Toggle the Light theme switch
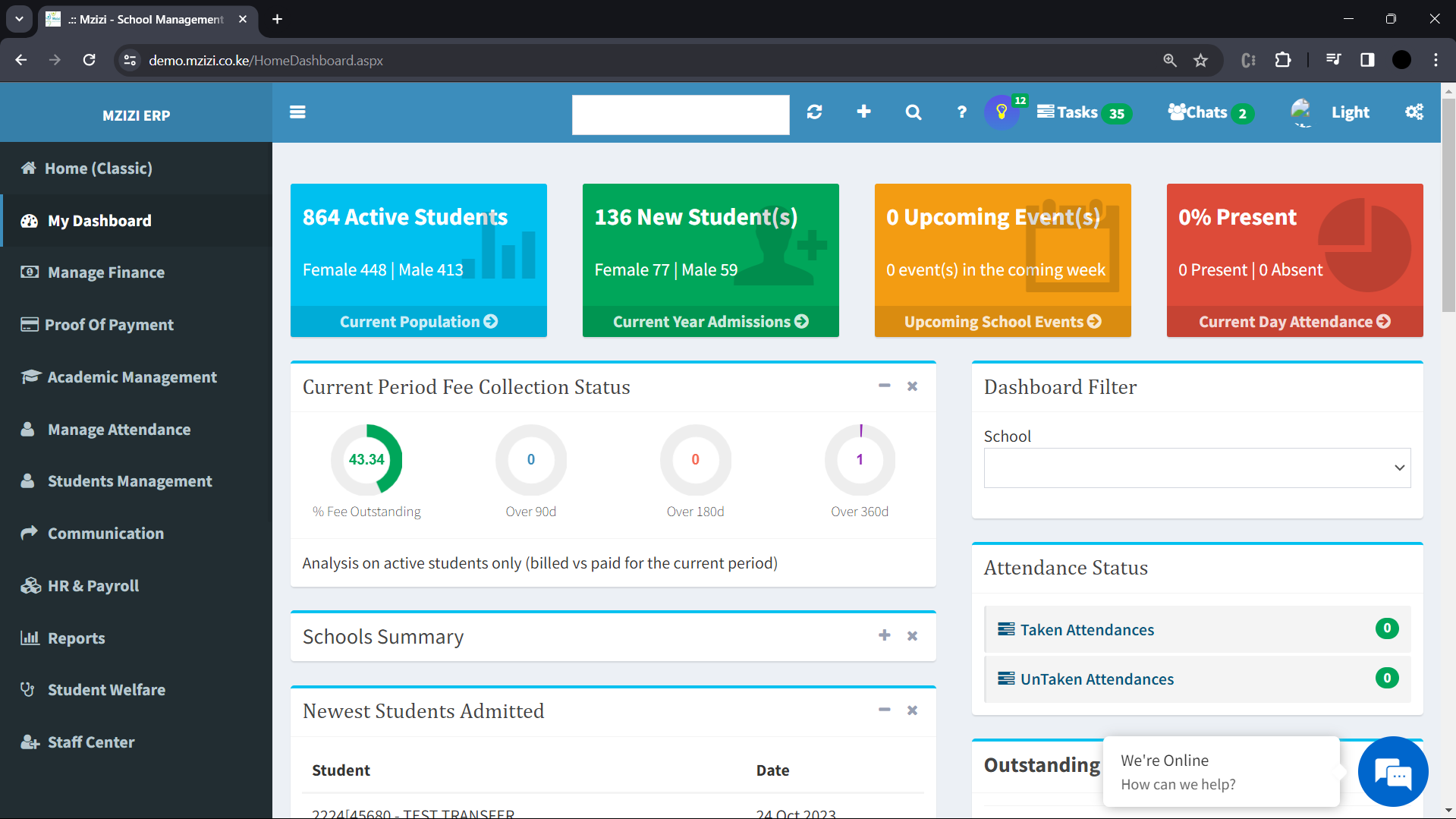The width and height of the screenshot is (1456, 819). point(1351,113)
